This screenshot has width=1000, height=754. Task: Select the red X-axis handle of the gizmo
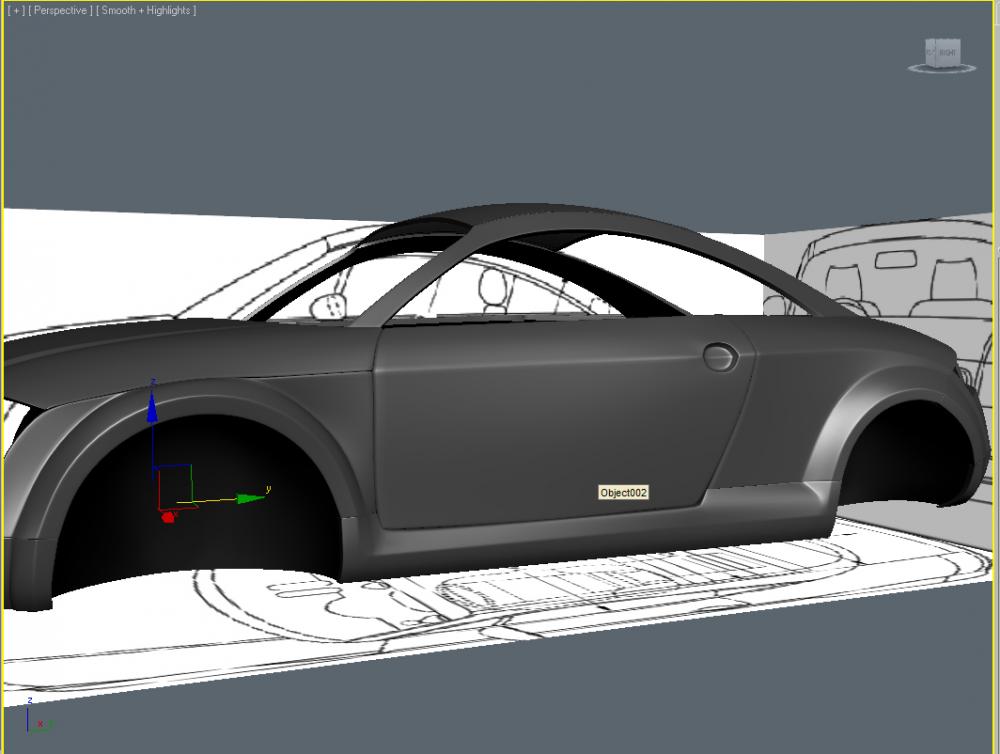167,516
